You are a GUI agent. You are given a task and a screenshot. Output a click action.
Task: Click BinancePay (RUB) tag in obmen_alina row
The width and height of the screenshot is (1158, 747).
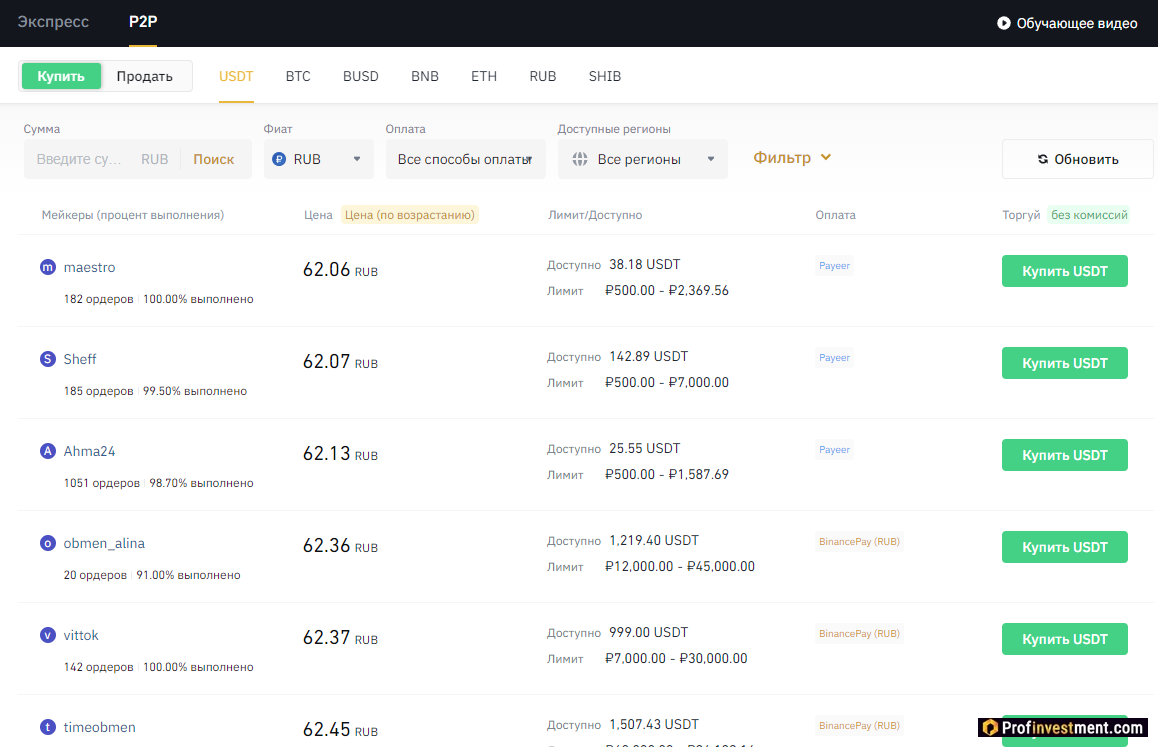(x=859, y=542)
